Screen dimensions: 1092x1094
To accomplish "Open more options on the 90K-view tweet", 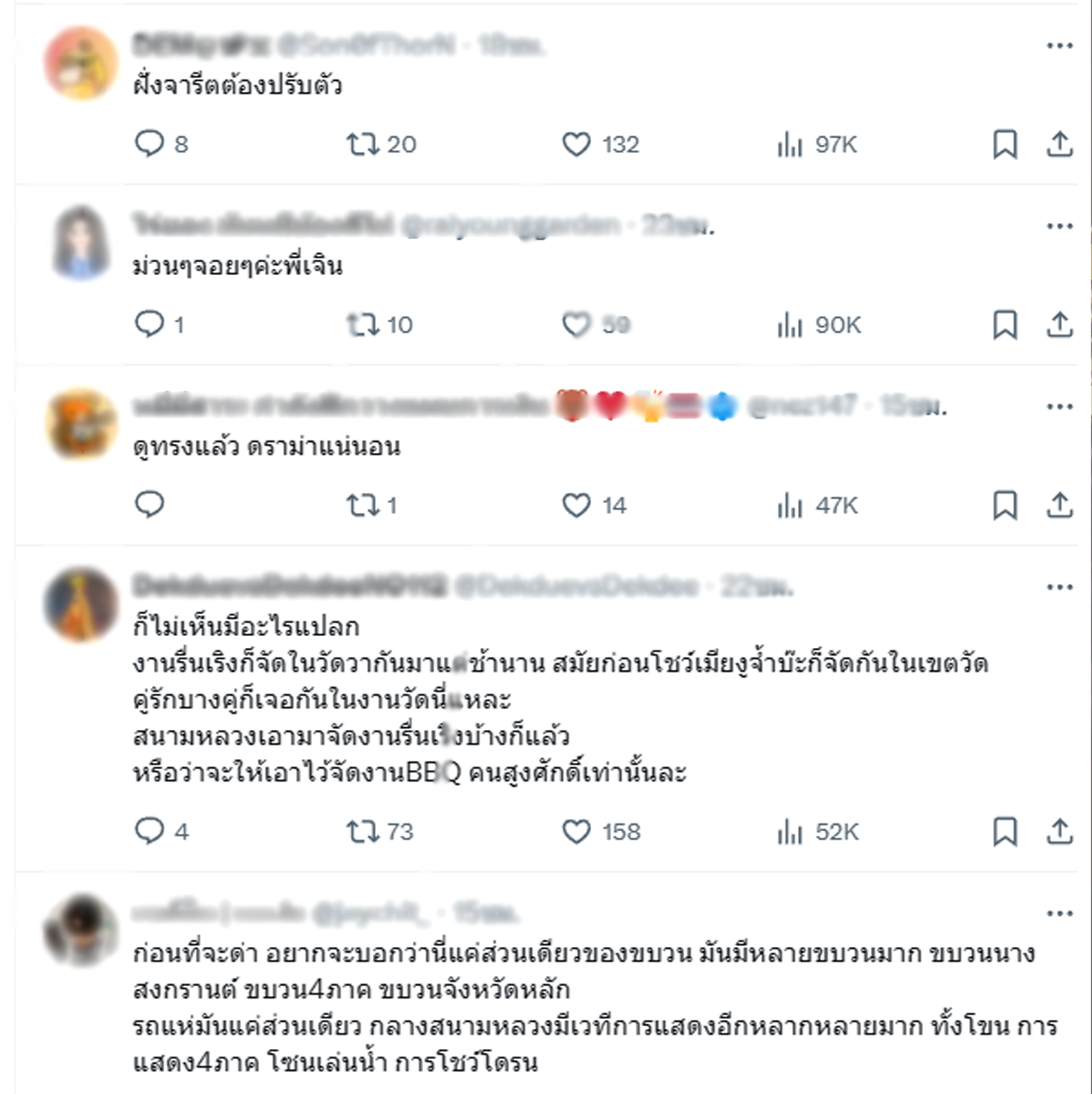I will (x=1060, y=226).
